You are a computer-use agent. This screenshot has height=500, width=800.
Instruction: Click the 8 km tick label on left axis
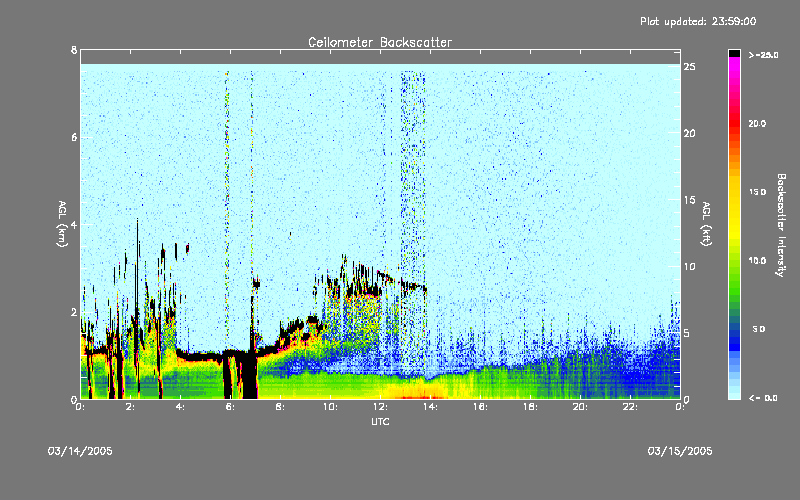[x=74, y=50]
